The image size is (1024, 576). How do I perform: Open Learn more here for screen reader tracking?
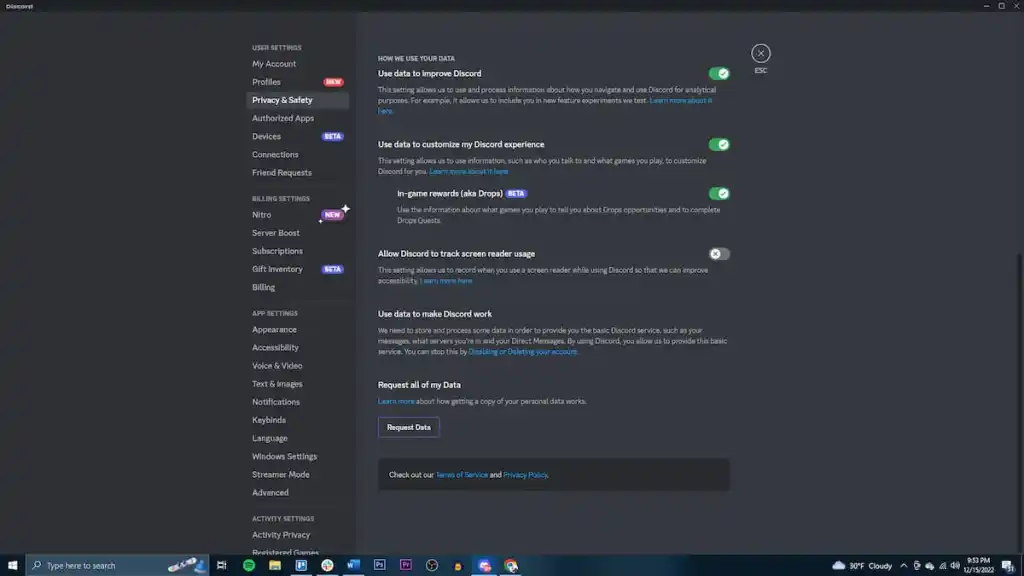click(446, 281)
